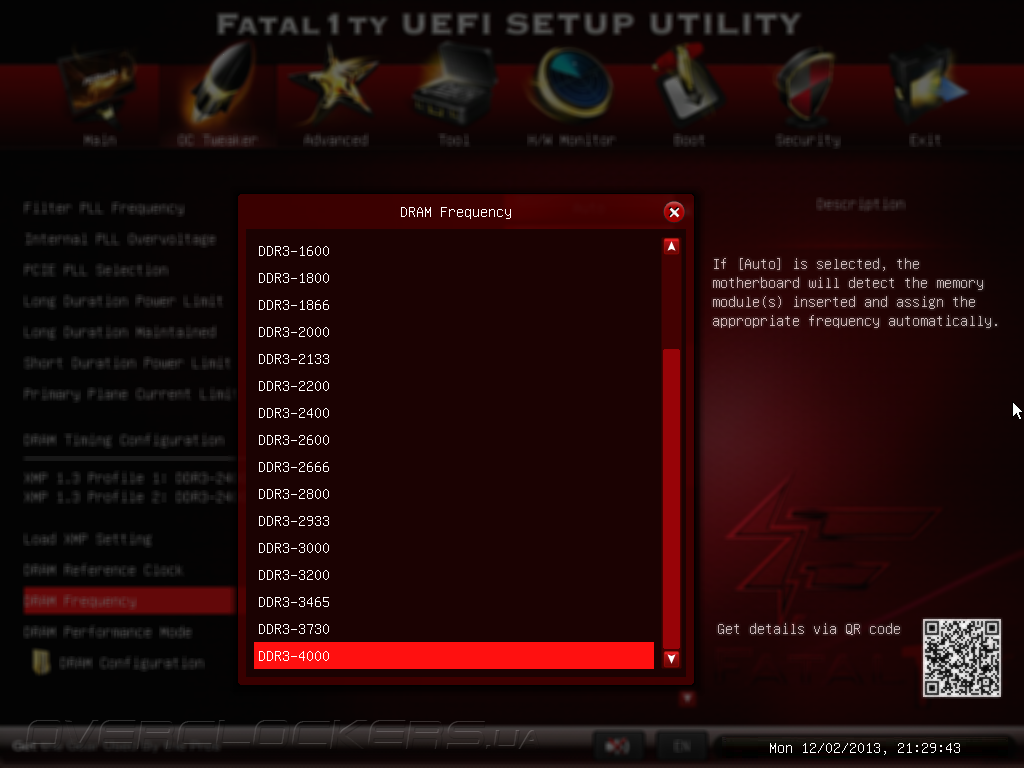The image size is (1024, 768).
Task: Select DDR3-3730 frequency
Action: [454, 629]
